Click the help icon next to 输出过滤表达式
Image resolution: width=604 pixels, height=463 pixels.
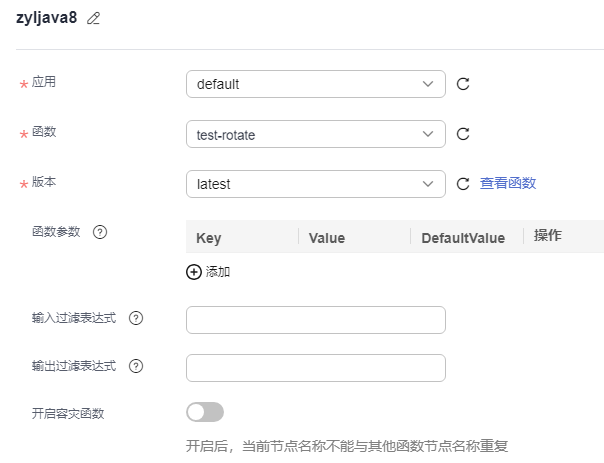[x=136, y=366]
